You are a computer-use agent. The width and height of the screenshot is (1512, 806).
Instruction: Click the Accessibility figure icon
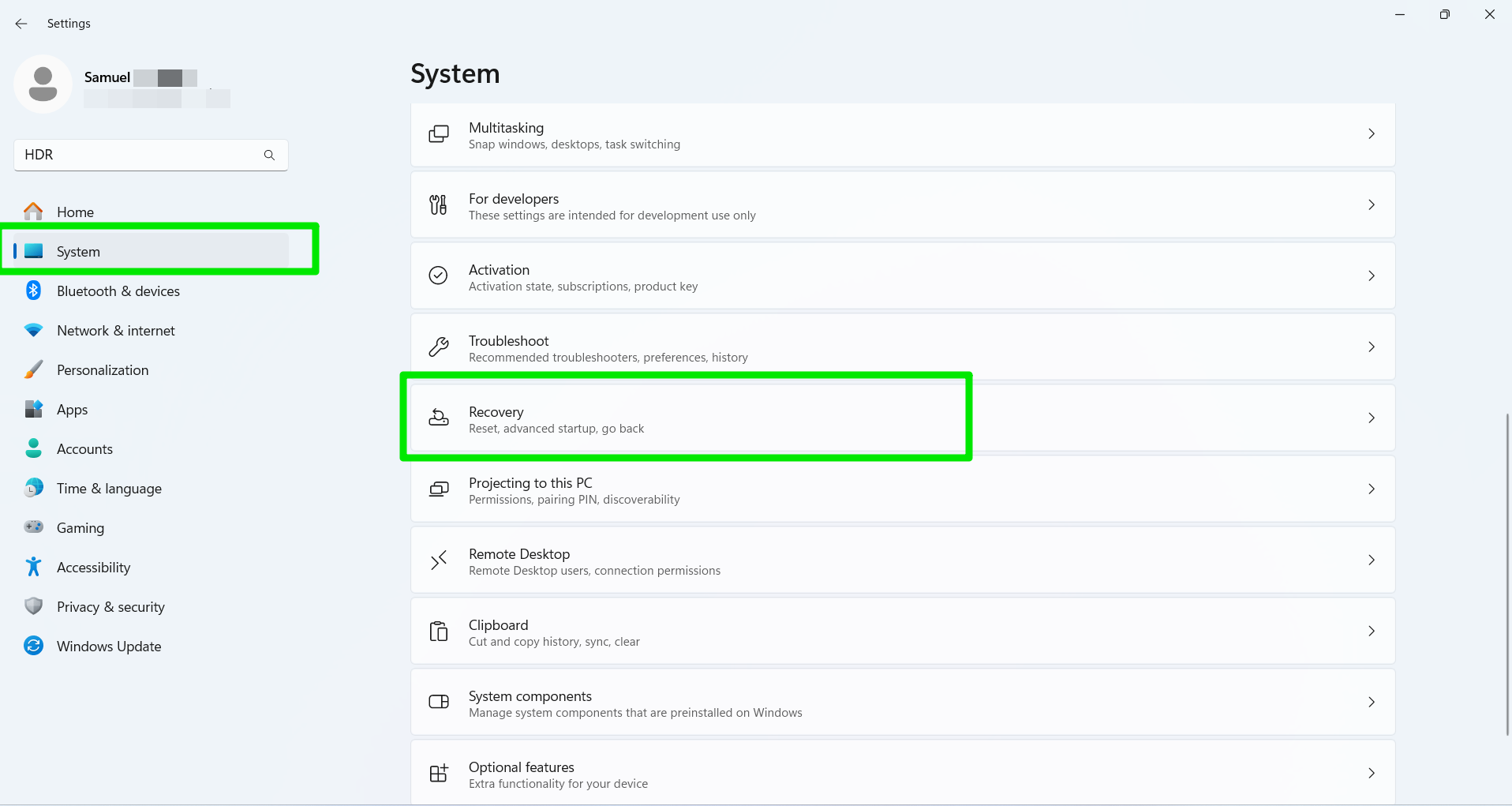[x=33, y=567]
